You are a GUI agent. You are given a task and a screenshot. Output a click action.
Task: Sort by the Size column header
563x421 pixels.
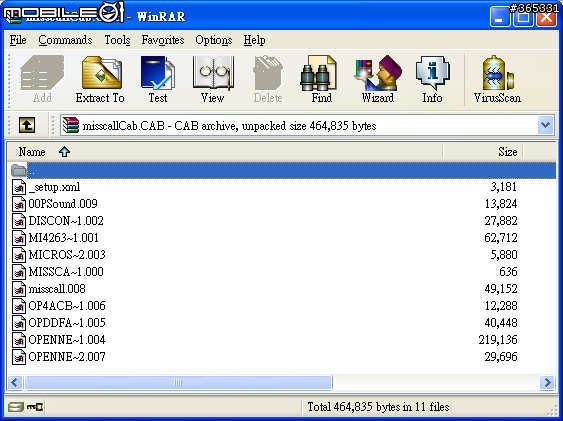tap(483, 152)
